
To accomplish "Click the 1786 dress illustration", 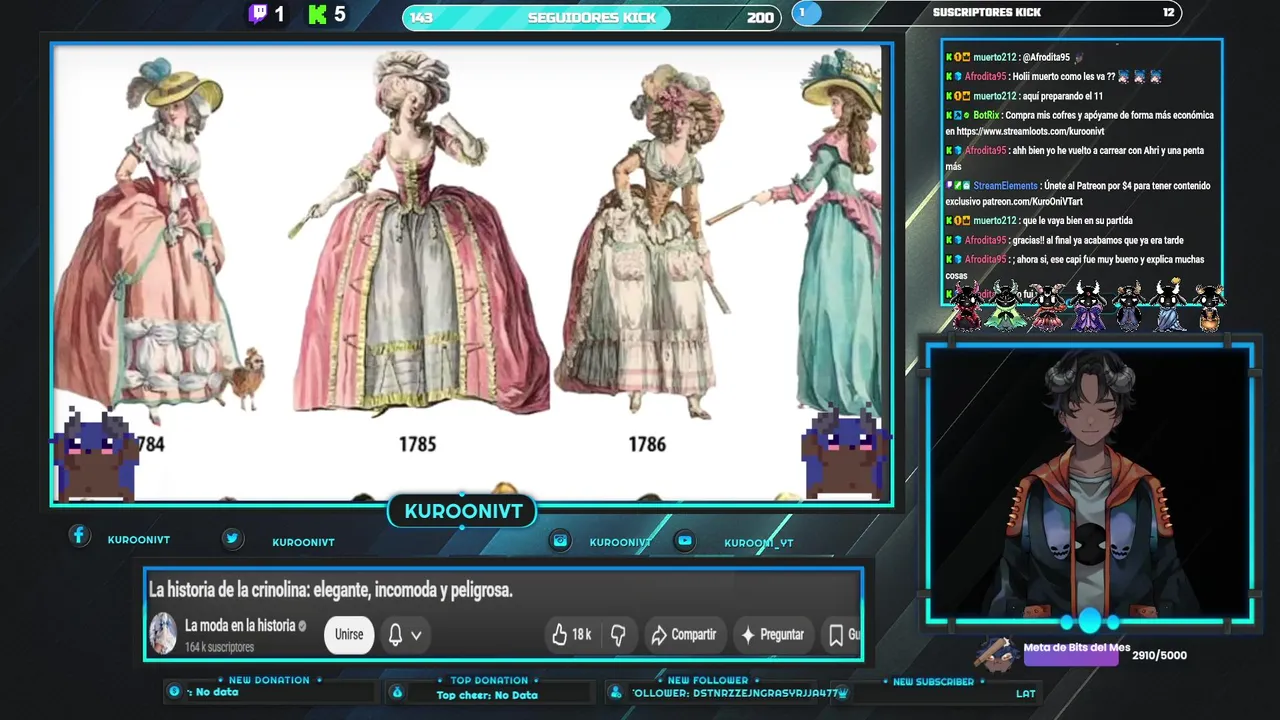I will [x=645, y=240].
